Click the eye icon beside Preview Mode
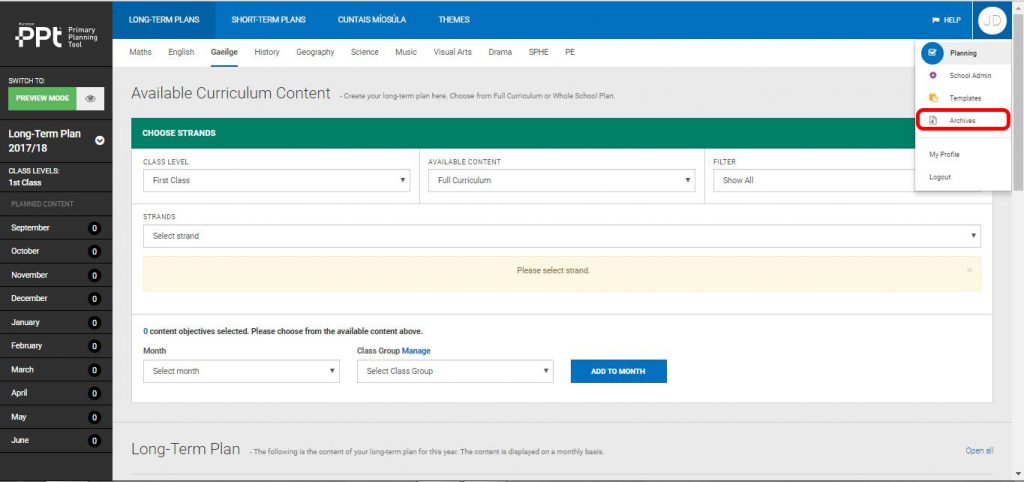The height and width of the screenshot is (482, 1024). (x=90, y=99)
